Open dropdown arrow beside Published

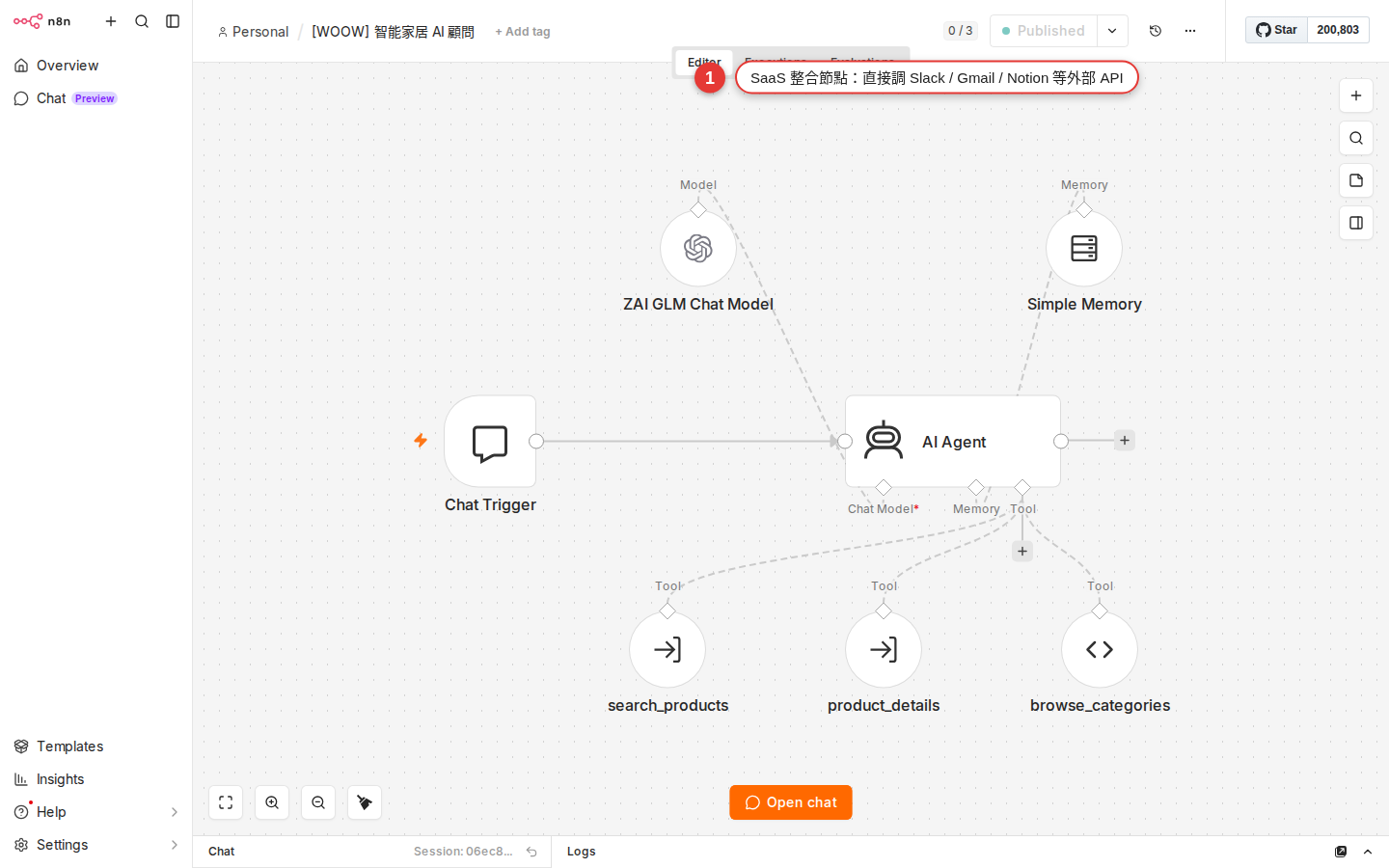(1112, 31)
